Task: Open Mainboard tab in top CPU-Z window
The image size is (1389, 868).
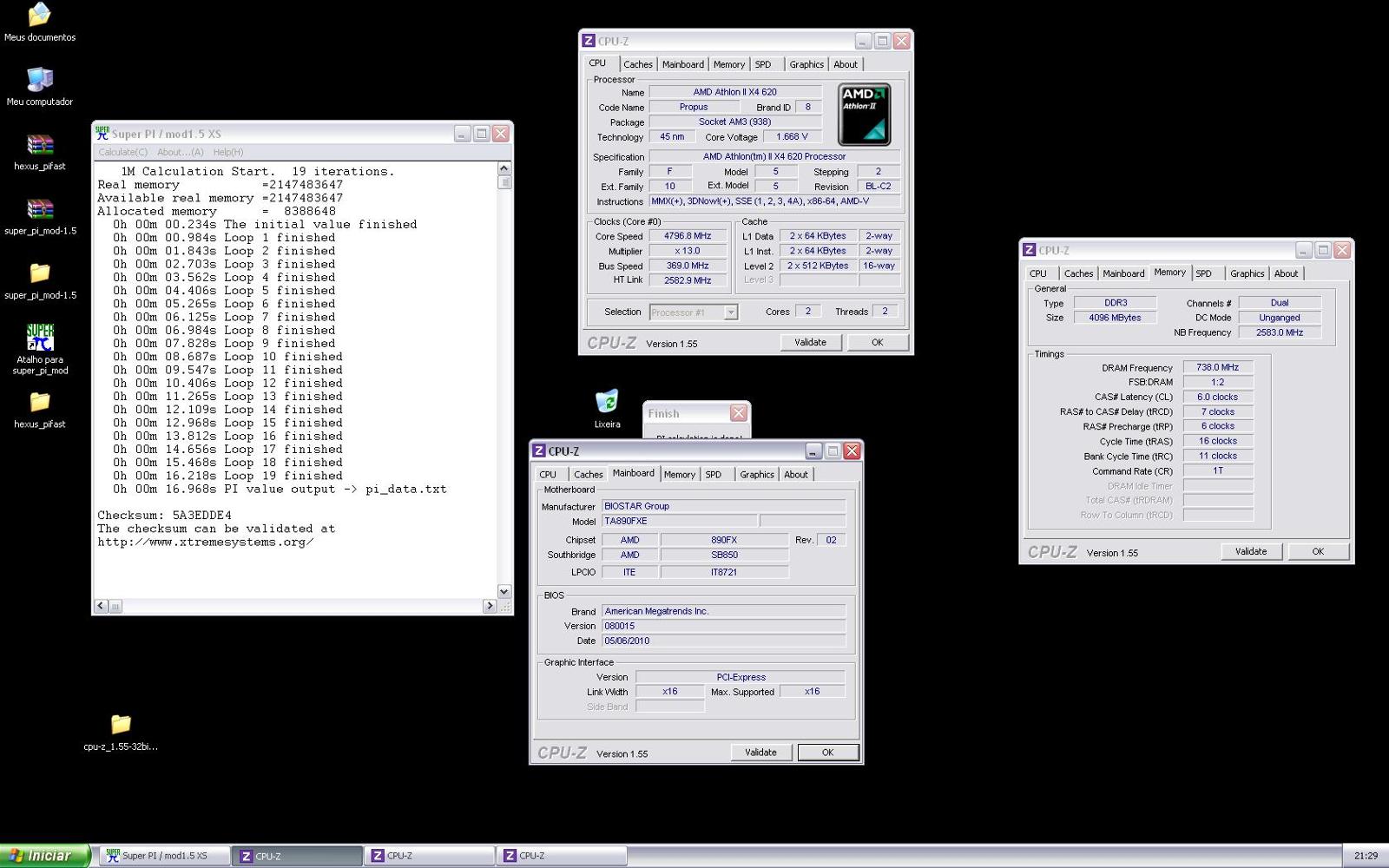Action: (x=683, y=64)
